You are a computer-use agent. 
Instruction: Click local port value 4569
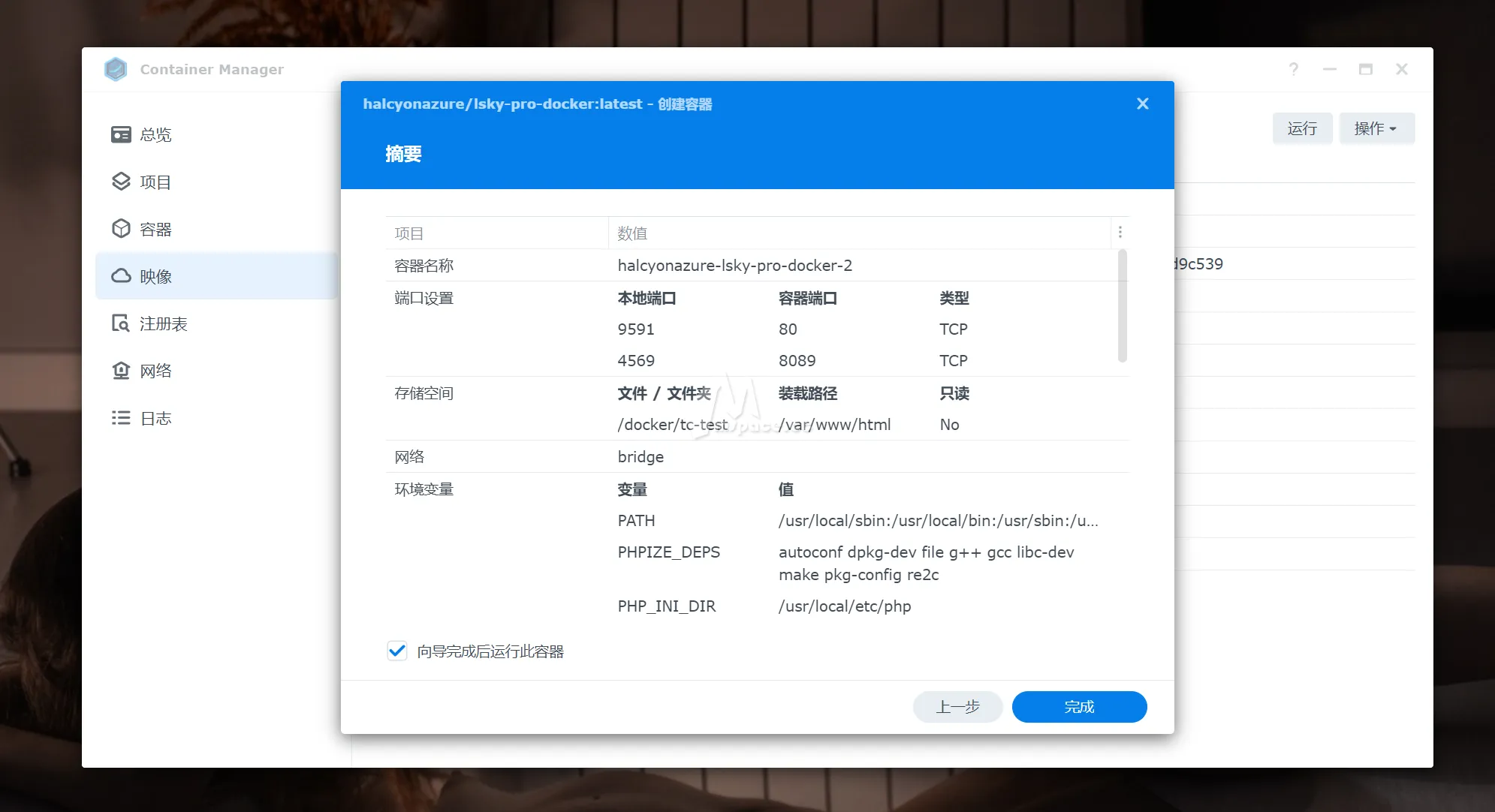[x=635, y=360]
